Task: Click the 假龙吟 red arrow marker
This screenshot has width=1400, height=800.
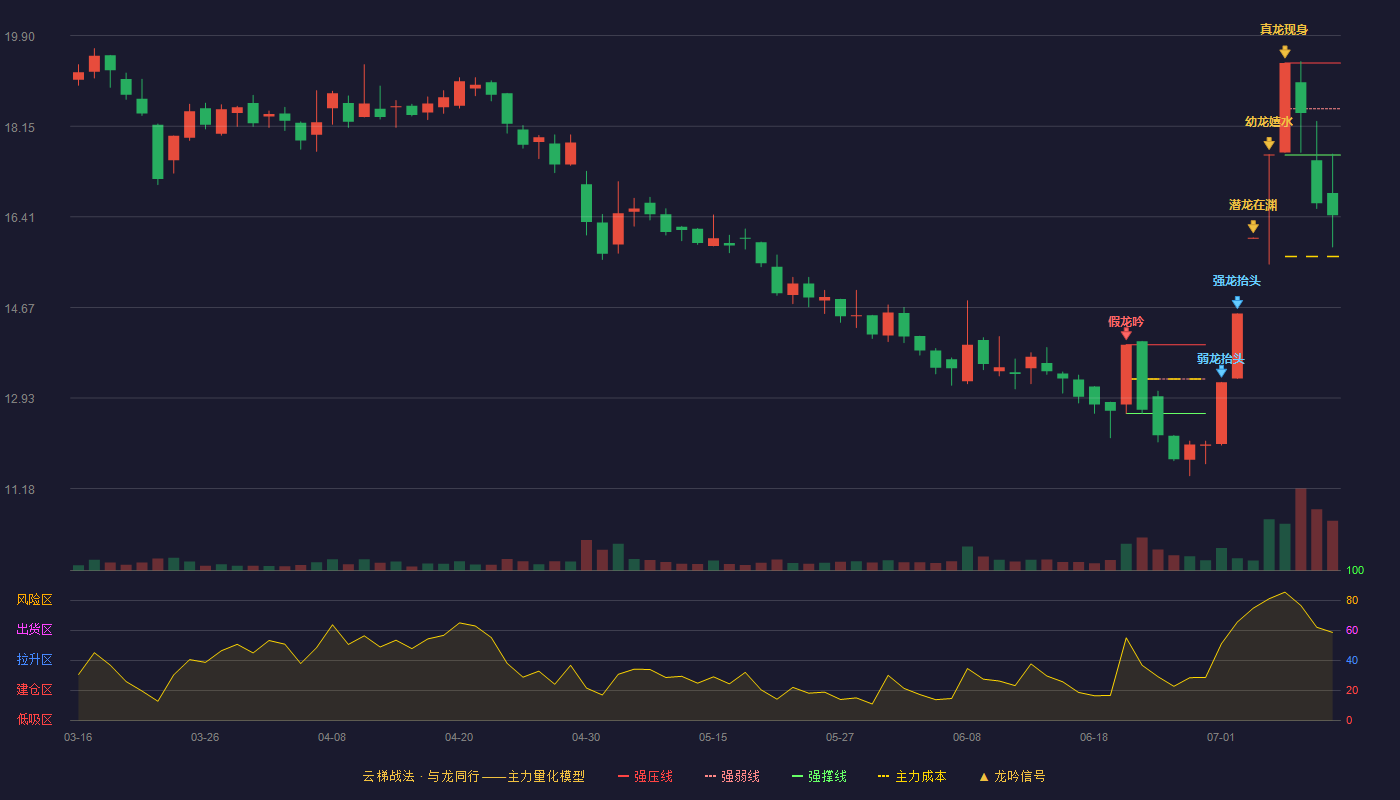Action: coord(1126,334)
